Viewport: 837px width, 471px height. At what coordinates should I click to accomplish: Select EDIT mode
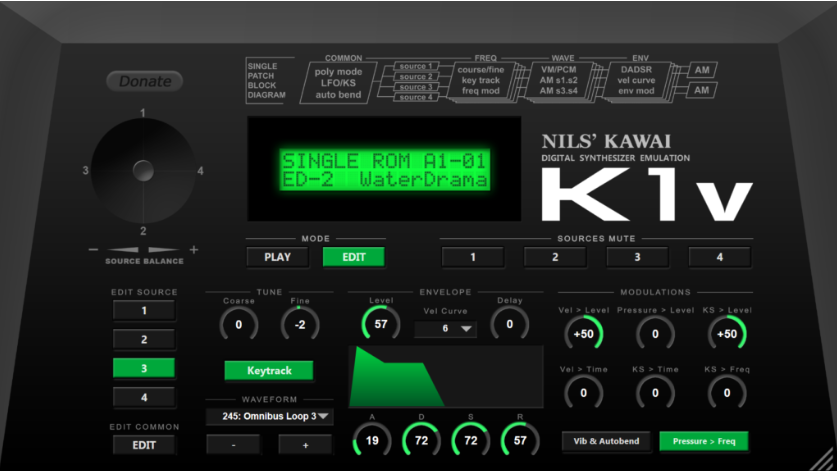(x=353, y=257)
